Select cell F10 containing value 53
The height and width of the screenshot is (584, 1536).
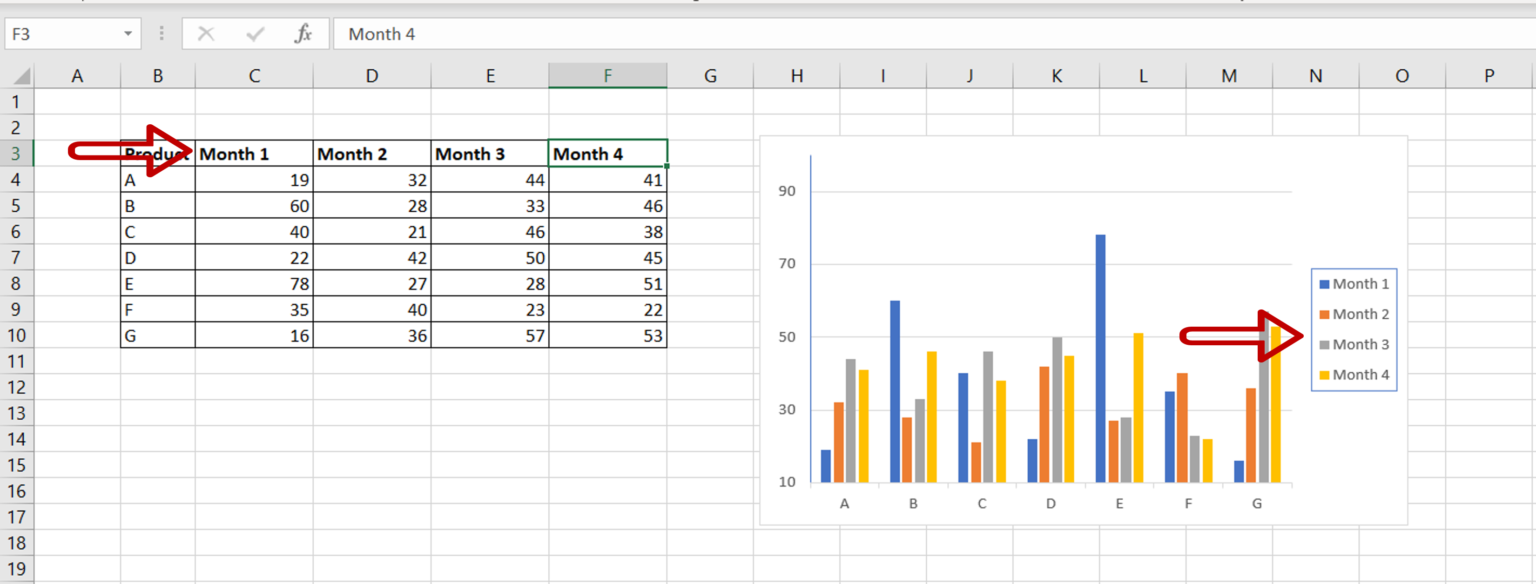tap(607, 335)
